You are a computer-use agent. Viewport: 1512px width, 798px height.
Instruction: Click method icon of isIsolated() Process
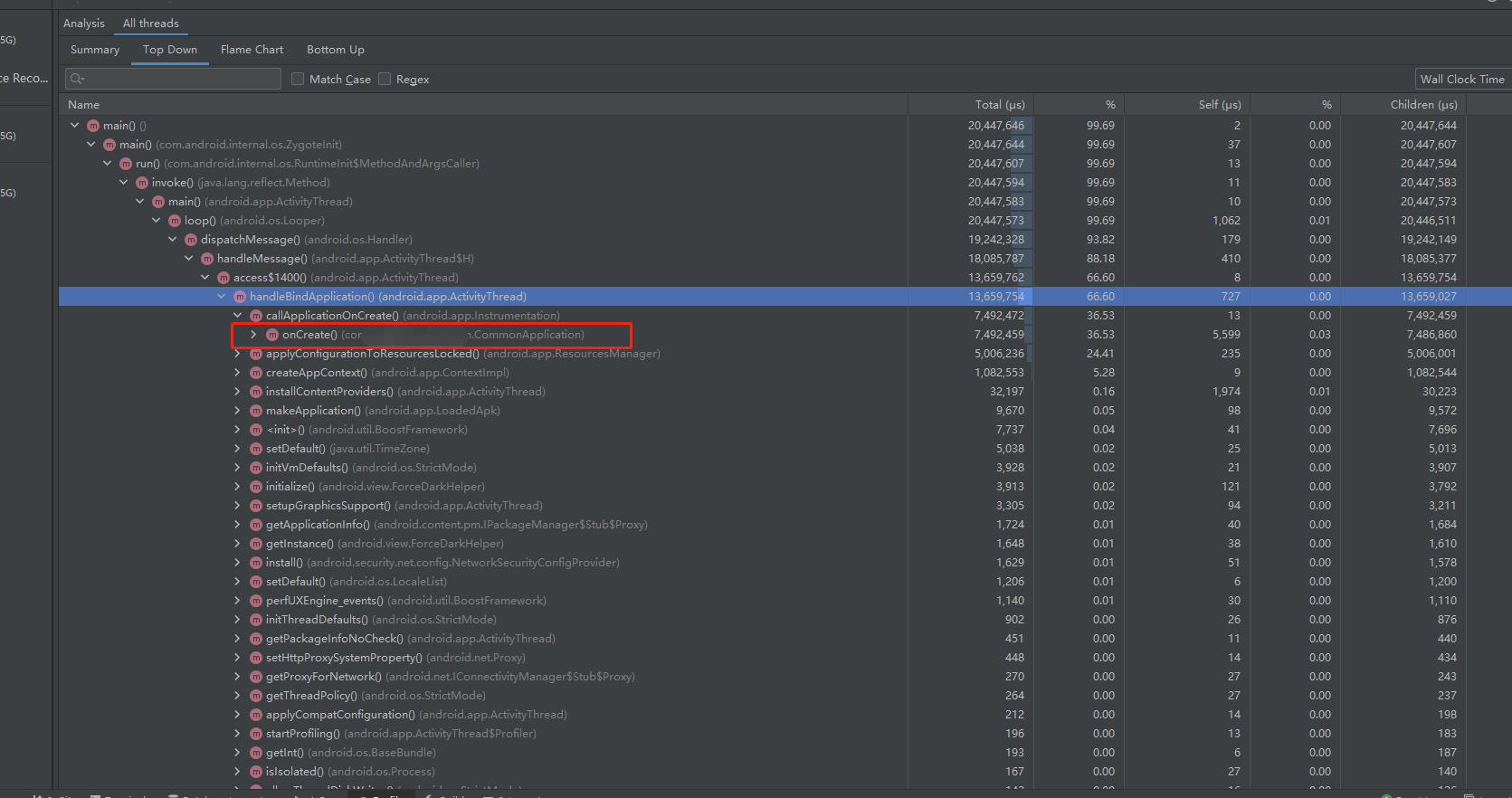[256, 772]
